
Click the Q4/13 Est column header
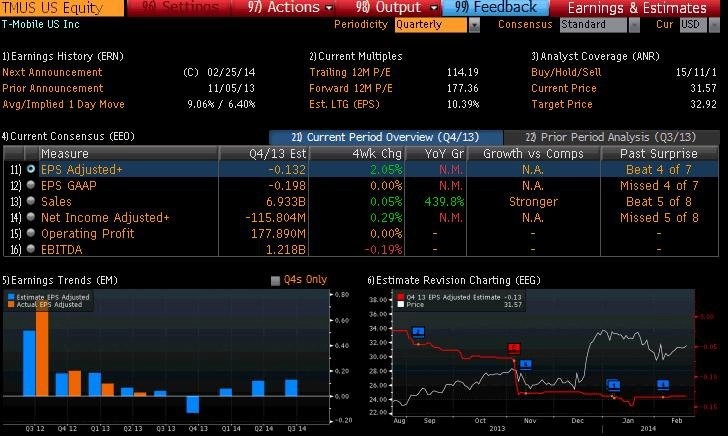[264, 153]
